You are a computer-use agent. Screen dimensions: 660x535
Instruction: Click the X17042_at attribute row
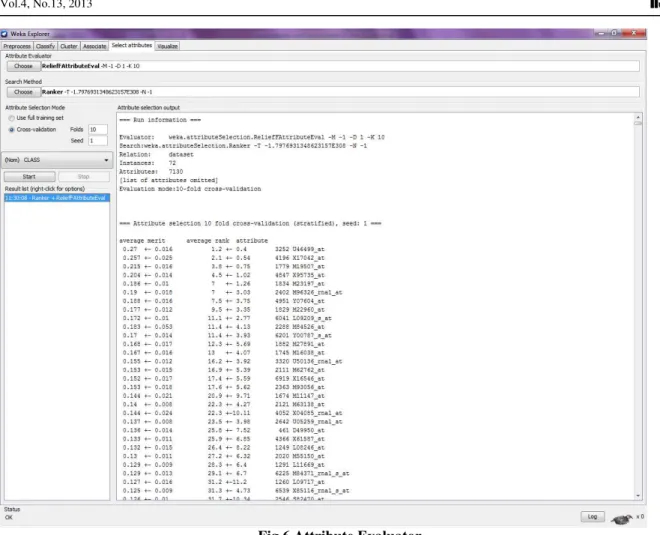click(x=224, y=258)
